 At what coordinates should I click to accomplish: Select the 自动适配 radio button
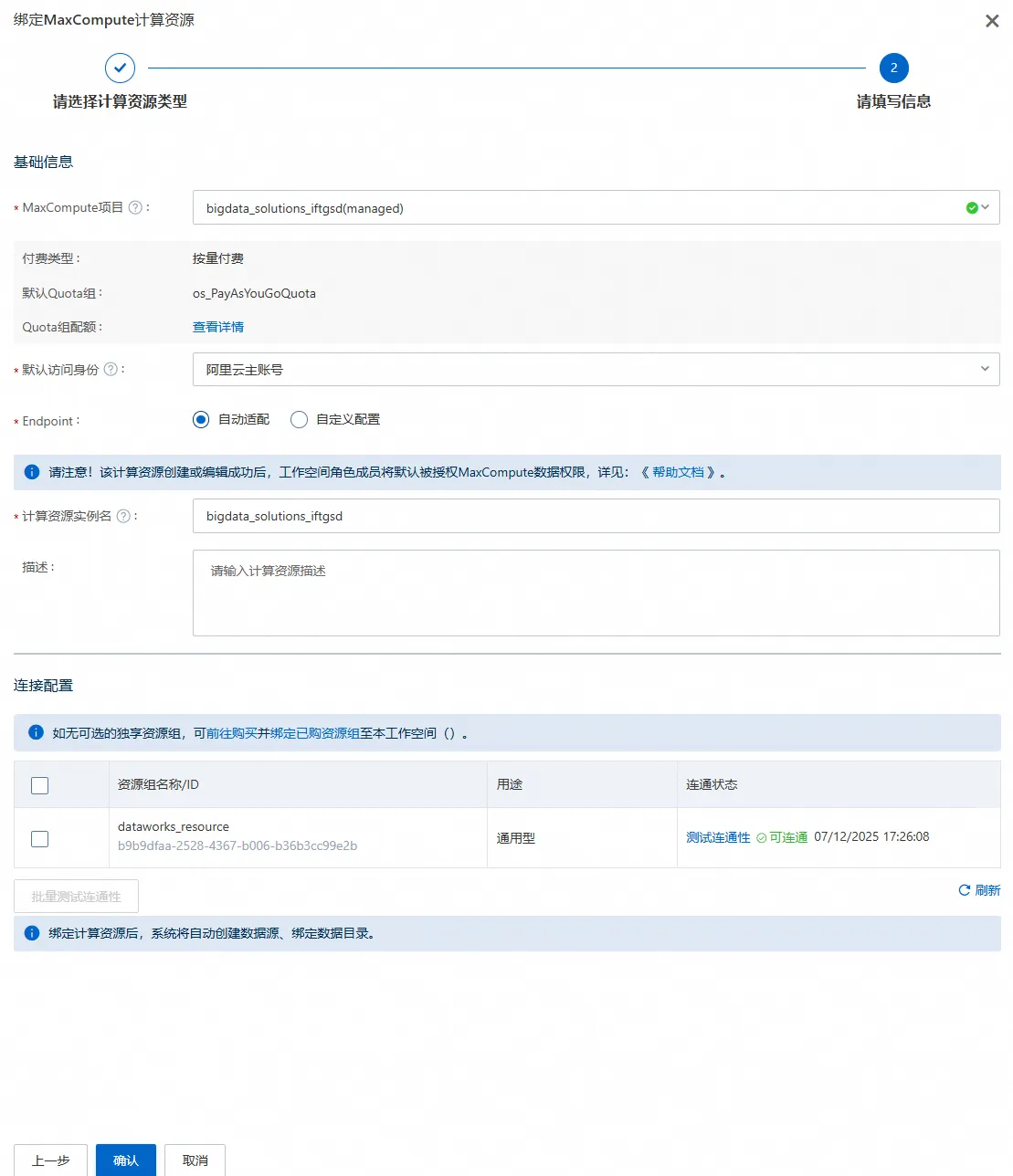[x=201, y=420]
